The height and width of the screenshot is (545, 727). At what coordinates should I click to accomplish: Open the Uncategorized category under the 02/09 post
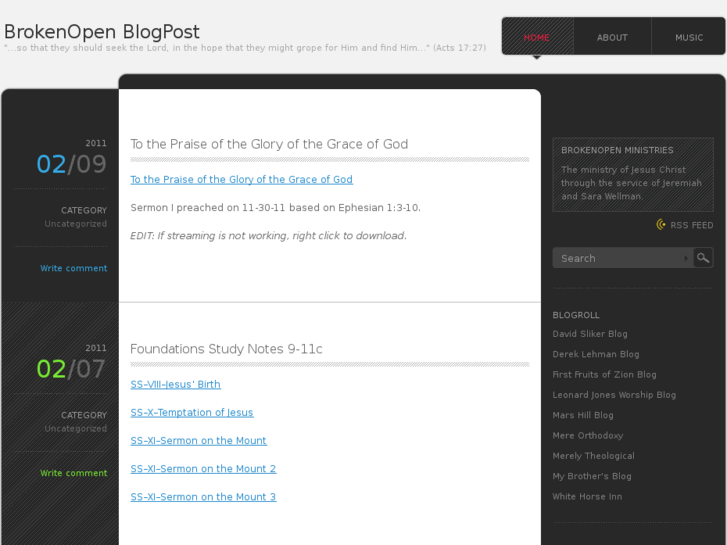(75, 224)
